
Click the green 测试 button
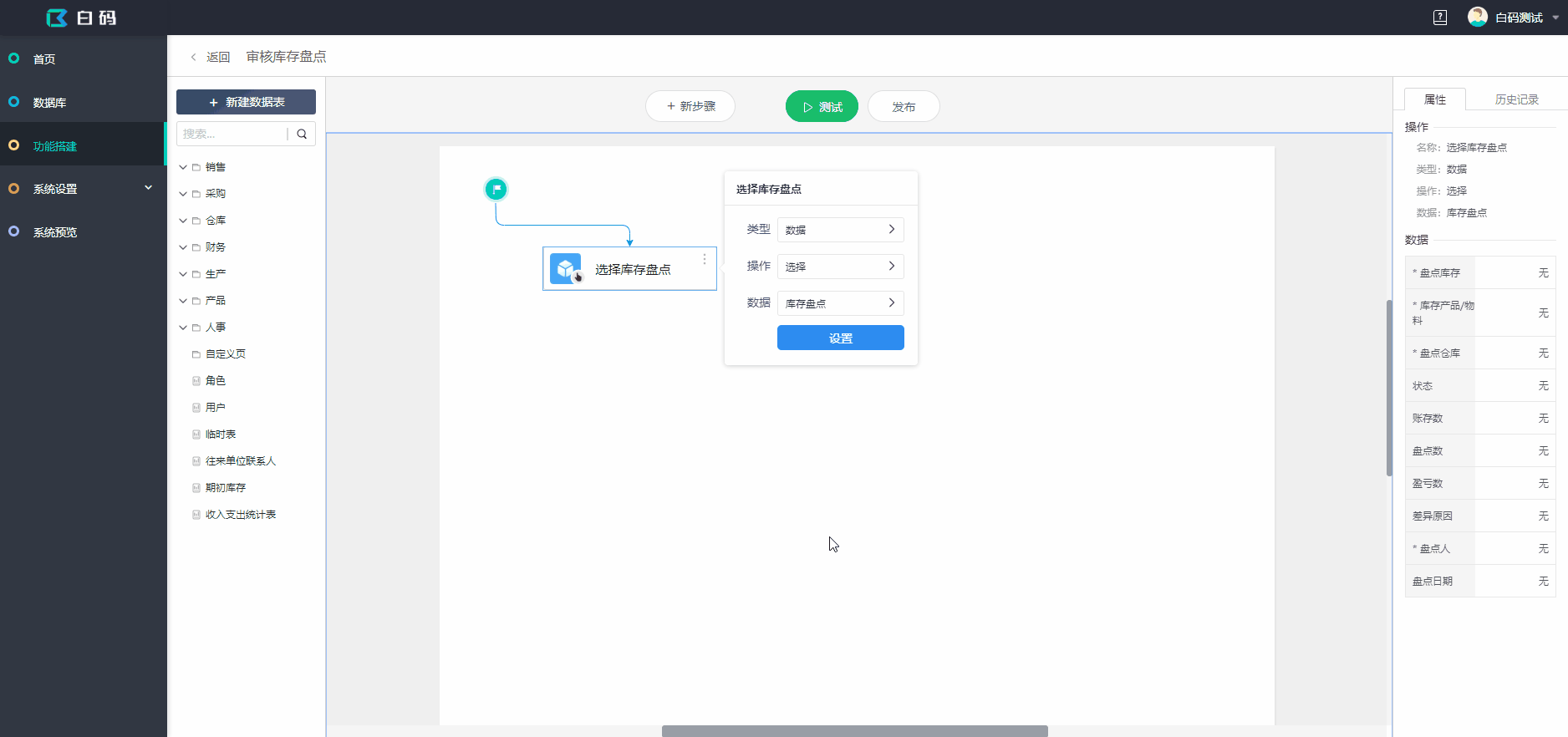822,107
